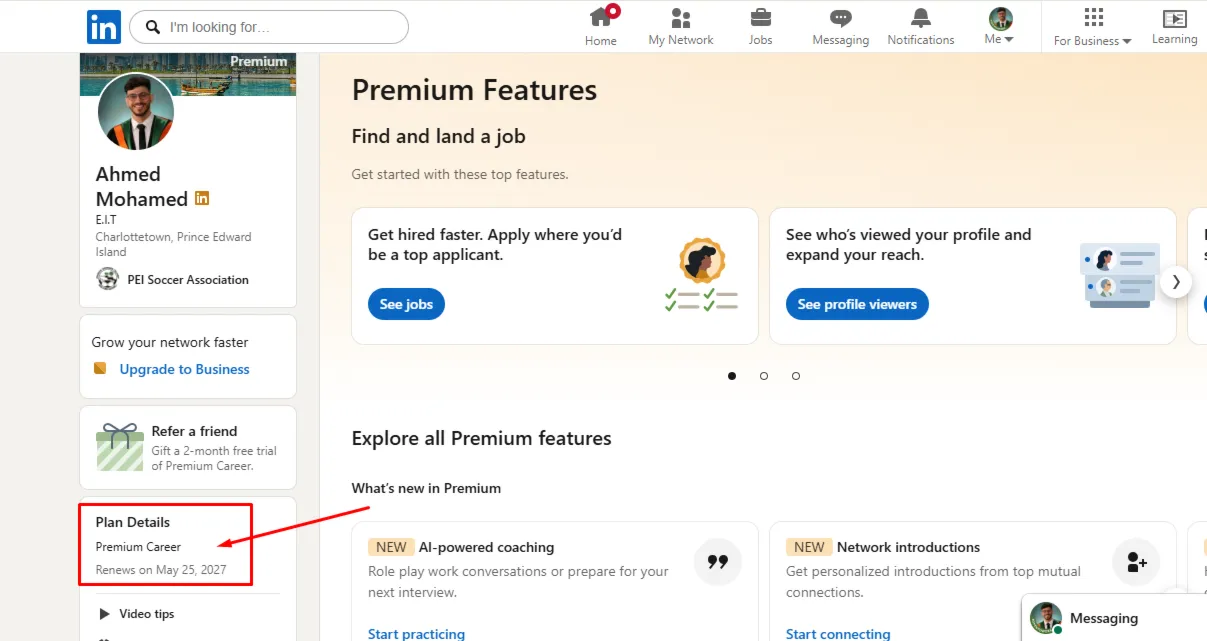Image resolution: width=1207 pixels, height=641 pixels.
Task: Click the See jobs button
Action: (406, 304)
